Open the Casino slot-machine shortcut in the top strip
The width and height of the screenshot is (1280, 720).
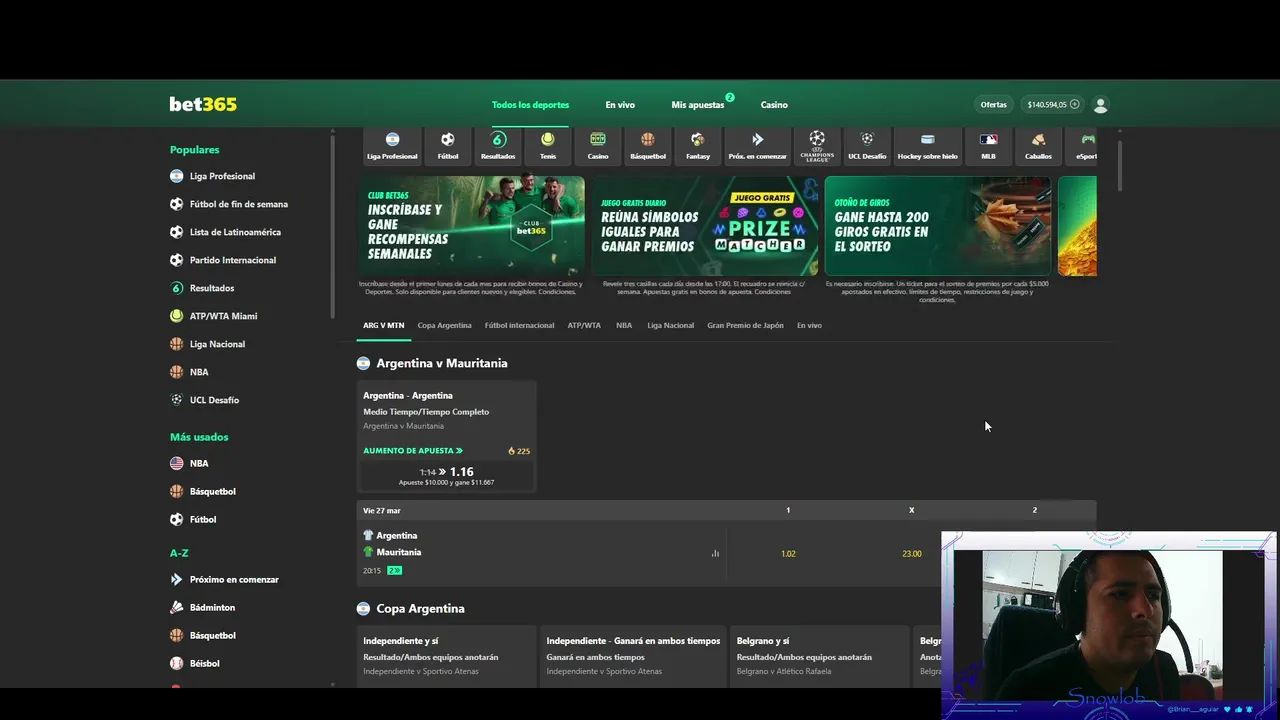coord(598,146)
